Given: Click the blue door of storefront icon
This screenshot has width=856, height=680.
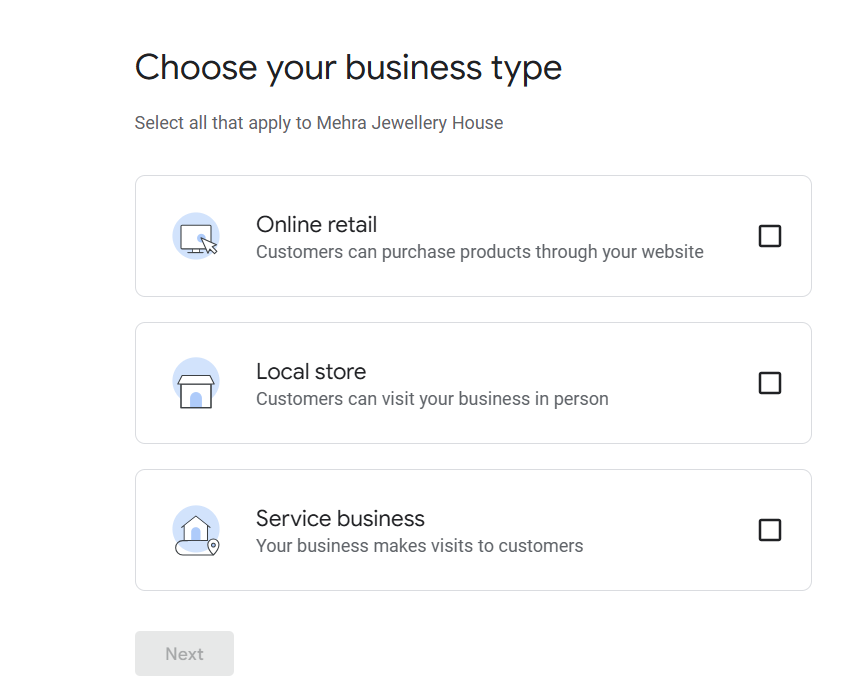Looking at the screenshot, I should (x=196, y=400).
